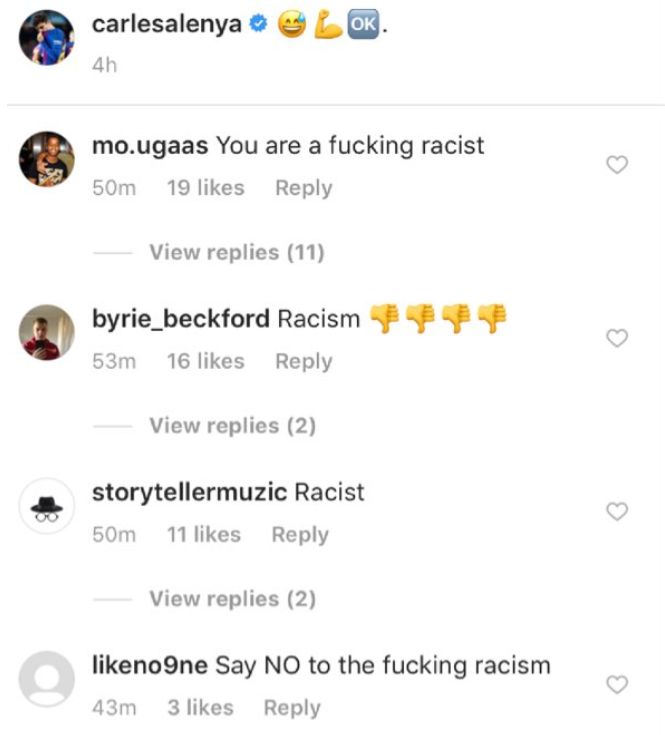The width and height of the screenshot is (665, 735).
Task: Reply to byrie_beckford's Racism comment
Action: (304, 361)
